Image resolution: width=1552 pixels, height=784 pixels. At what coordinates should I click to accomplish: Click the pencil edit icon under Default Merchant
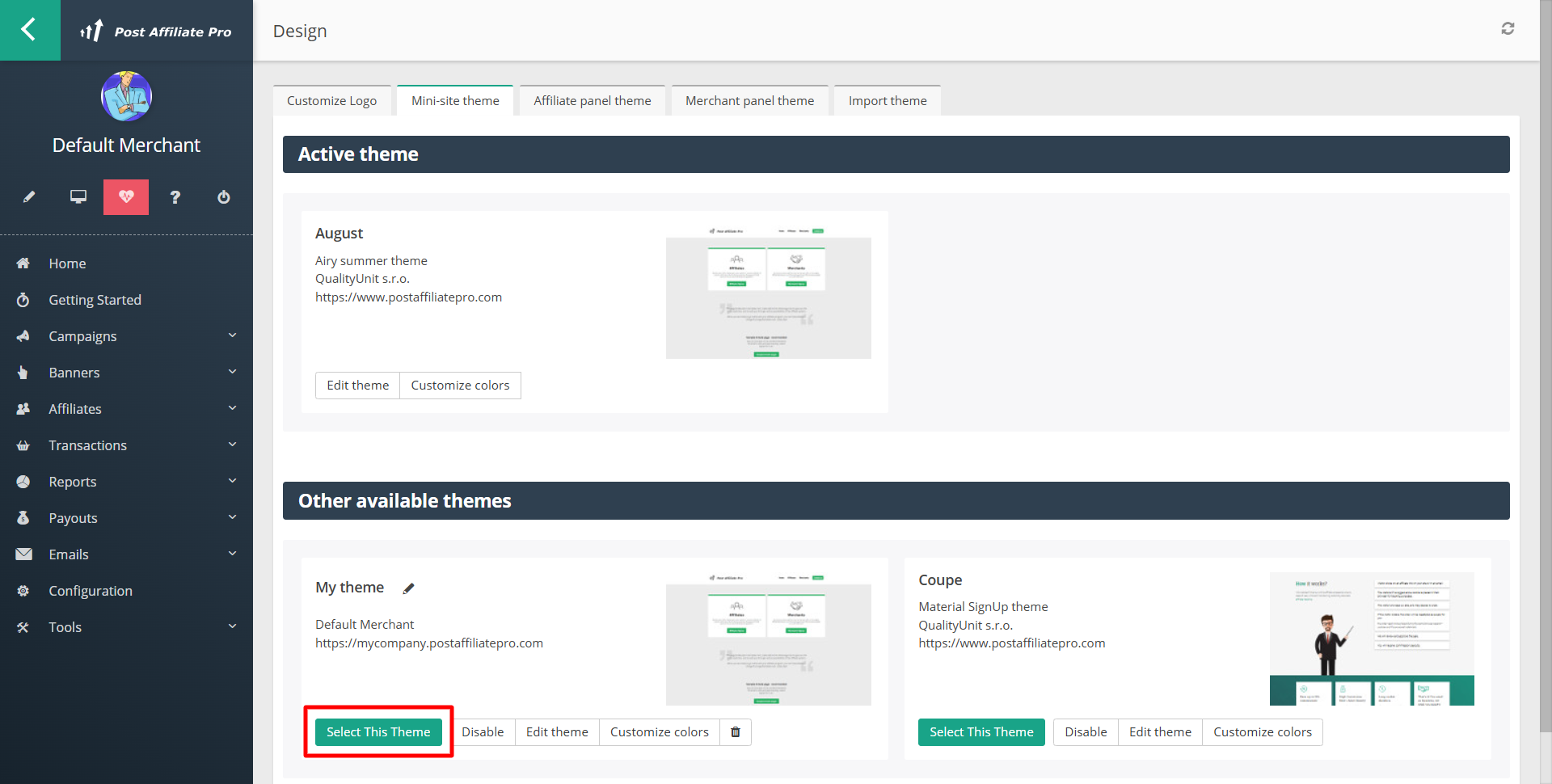pyautogui.click(x=29, y=196)
